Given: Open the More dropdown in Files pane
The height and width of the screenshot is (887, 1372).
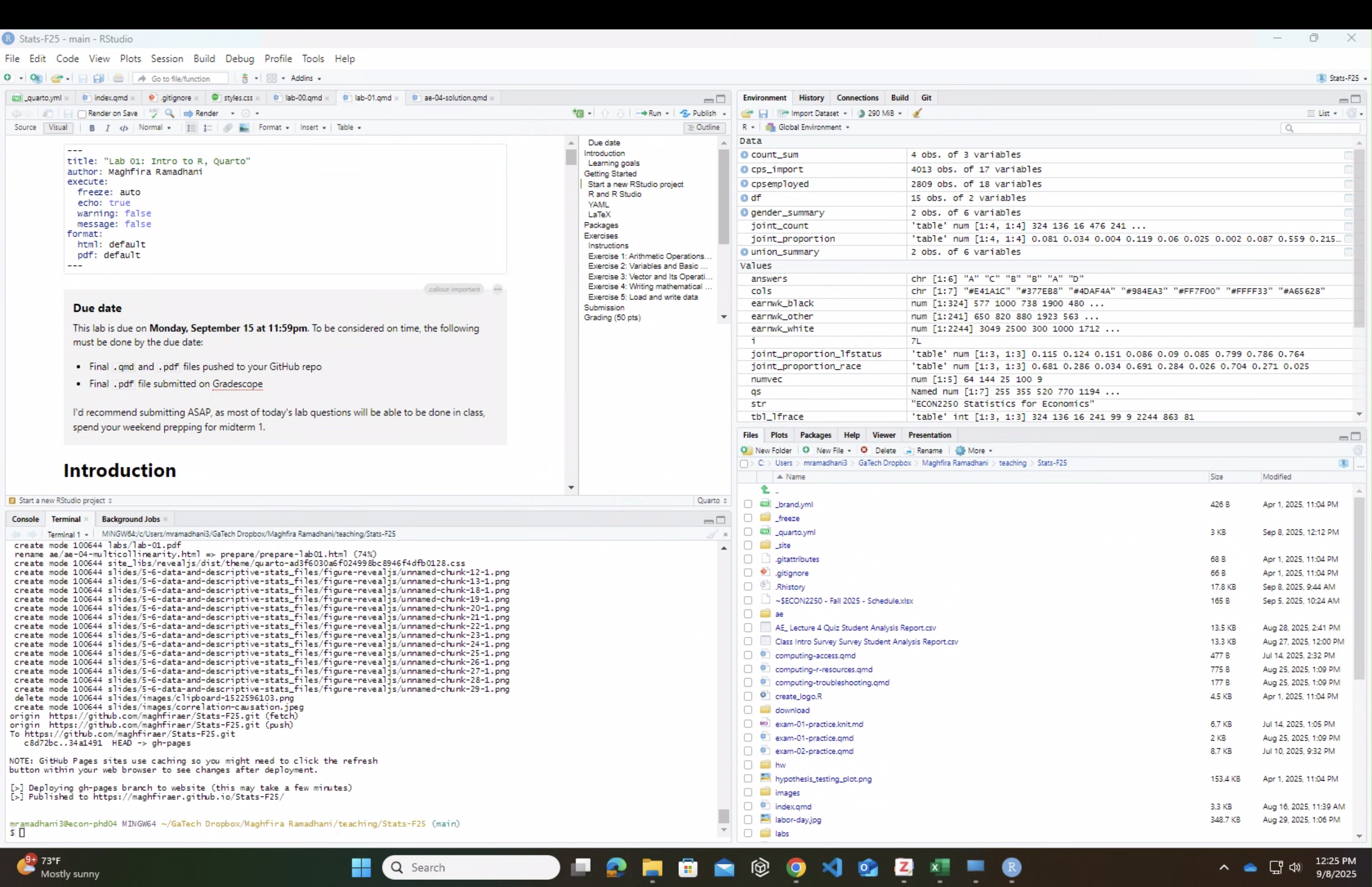Looking at the screenshot, I should [x=973, y=450].
